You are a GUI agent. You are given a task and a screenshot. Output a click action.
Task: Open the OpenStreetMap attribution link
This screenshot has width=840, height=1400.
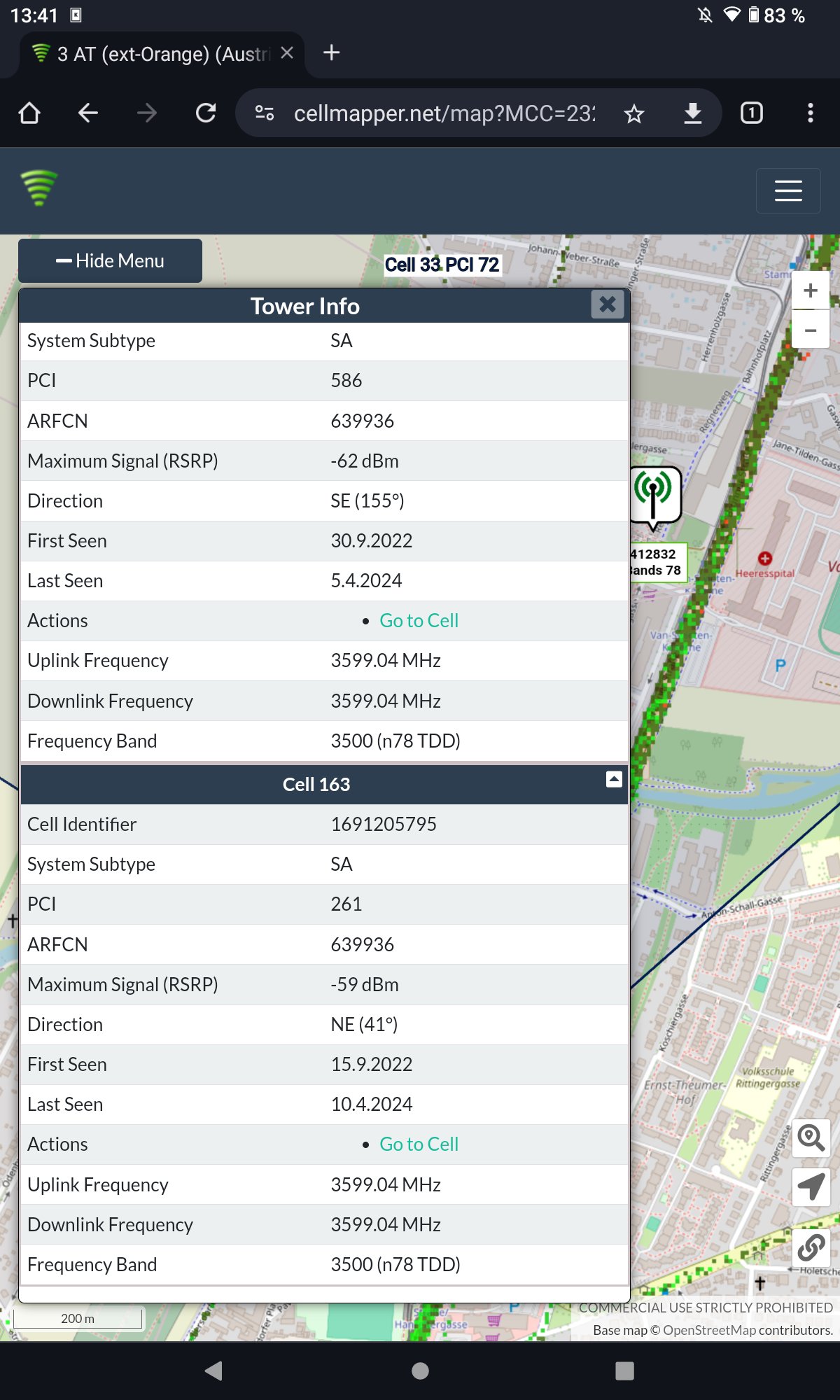click(709, 1330)
